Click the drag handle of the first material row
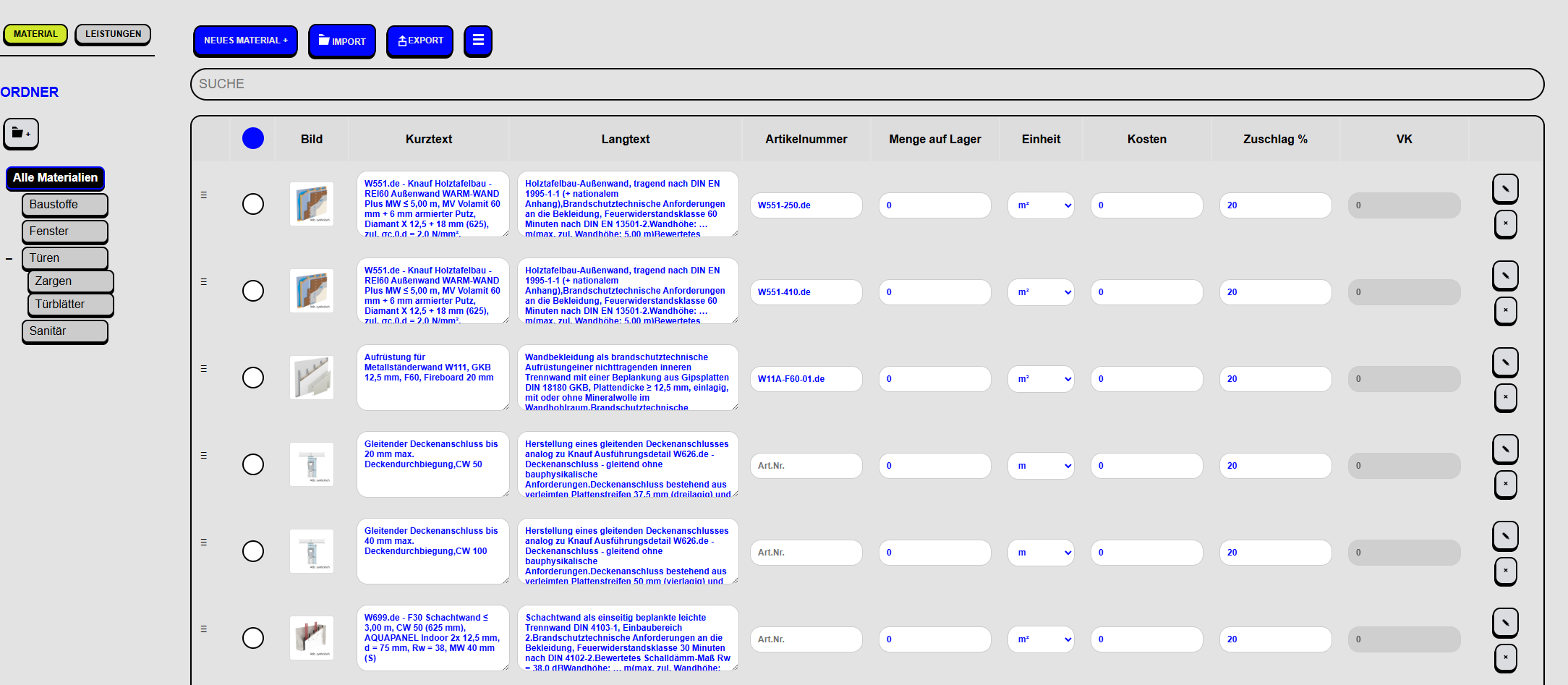Screen dimensions: 1568x685 pyautogui.click(x=204, y=195)
